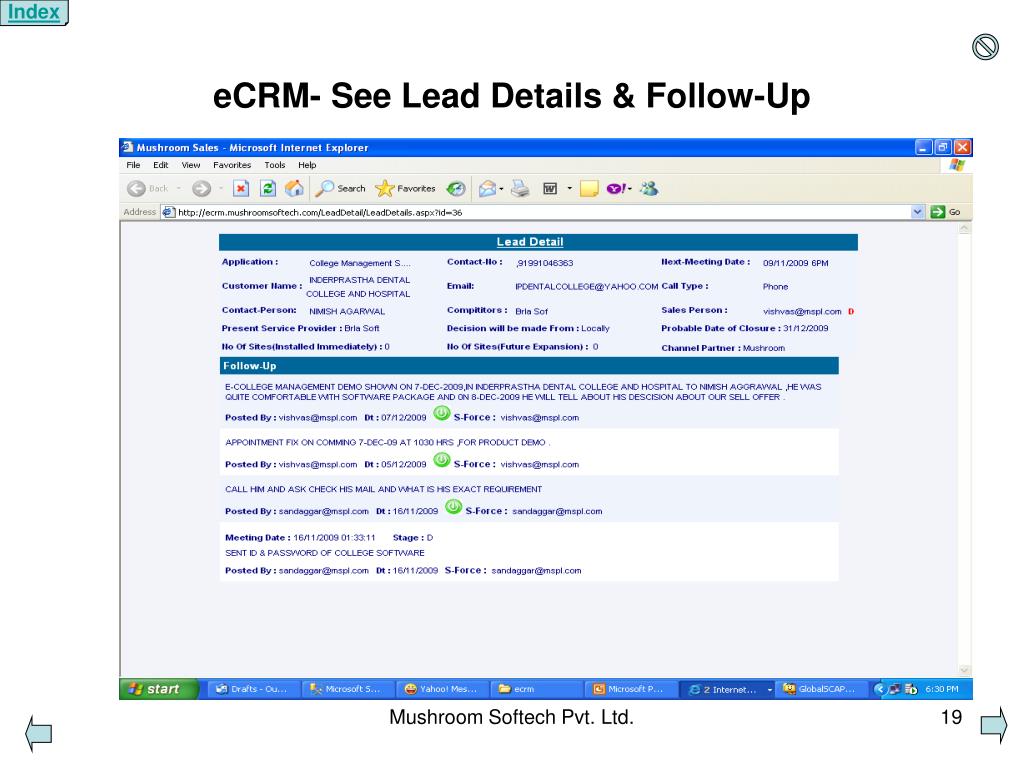Switch to Microsoft PowerPoint taskbar item

631,689
